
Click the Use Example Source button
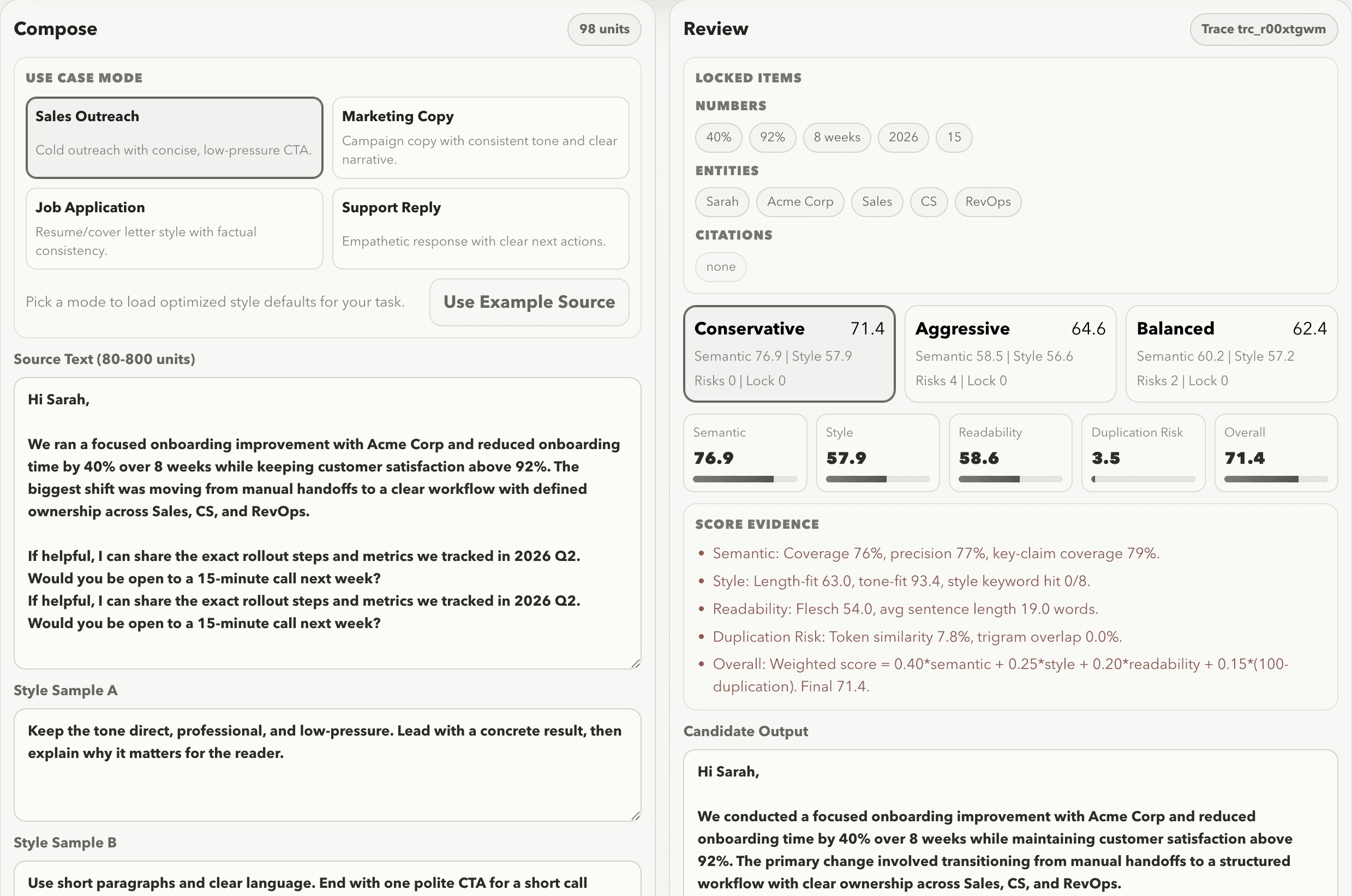coord(528,302)
